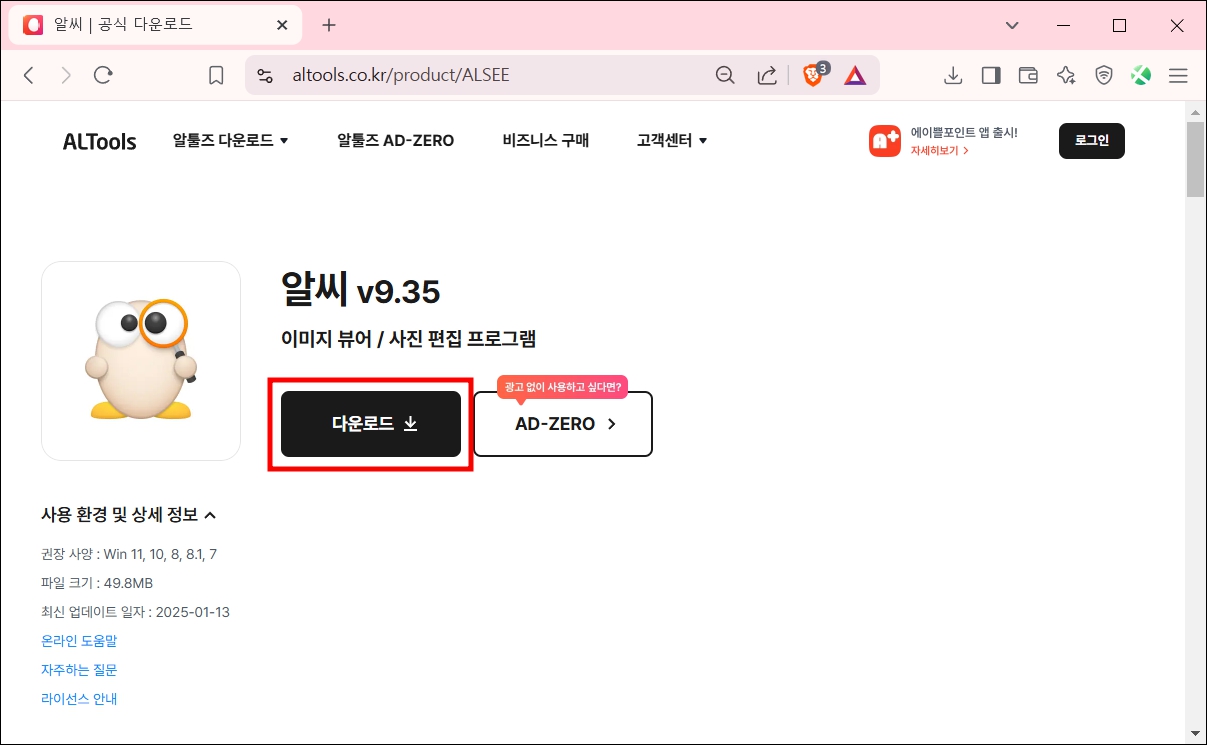Click the 에이쁠포인트 app icon
Image resolution: width=1207 pixels, height=745 pixels.
click(885, 141)
